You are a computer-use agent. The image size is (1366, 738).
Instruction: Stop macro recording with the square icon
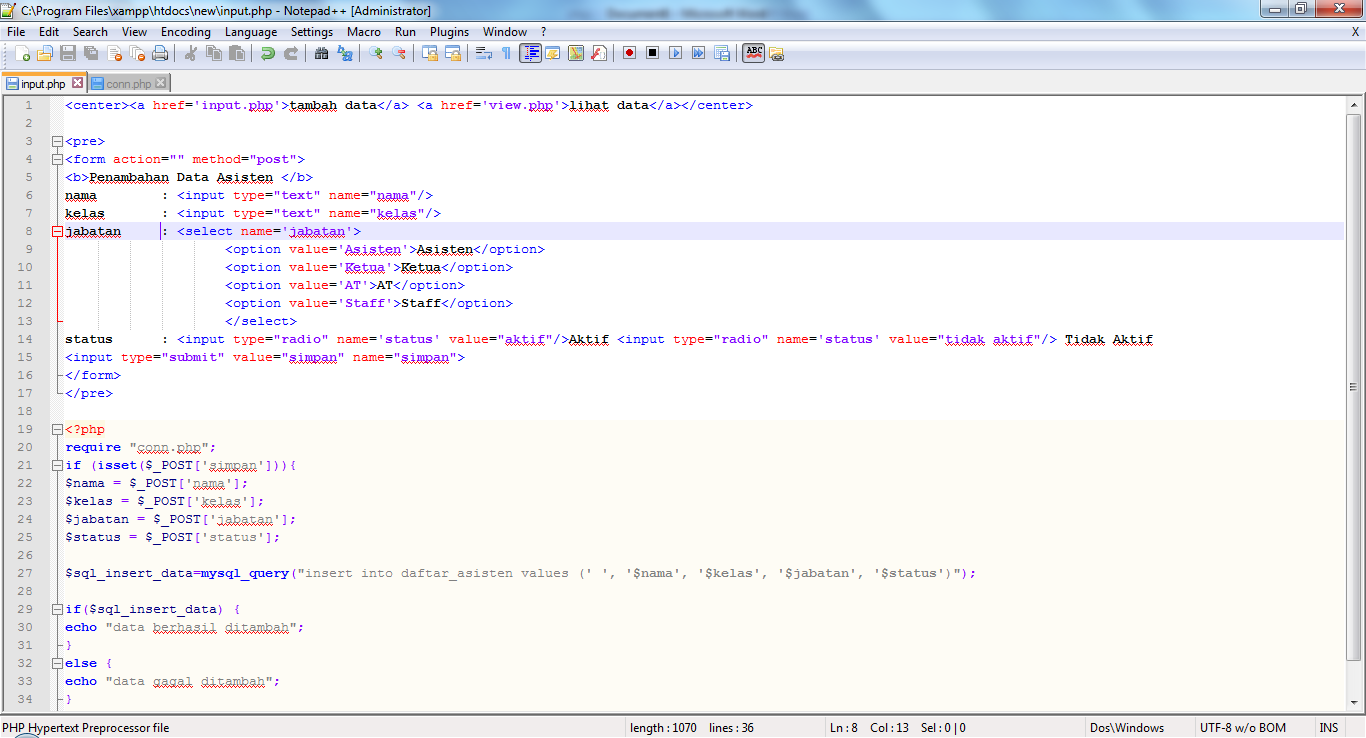(653, 53)
